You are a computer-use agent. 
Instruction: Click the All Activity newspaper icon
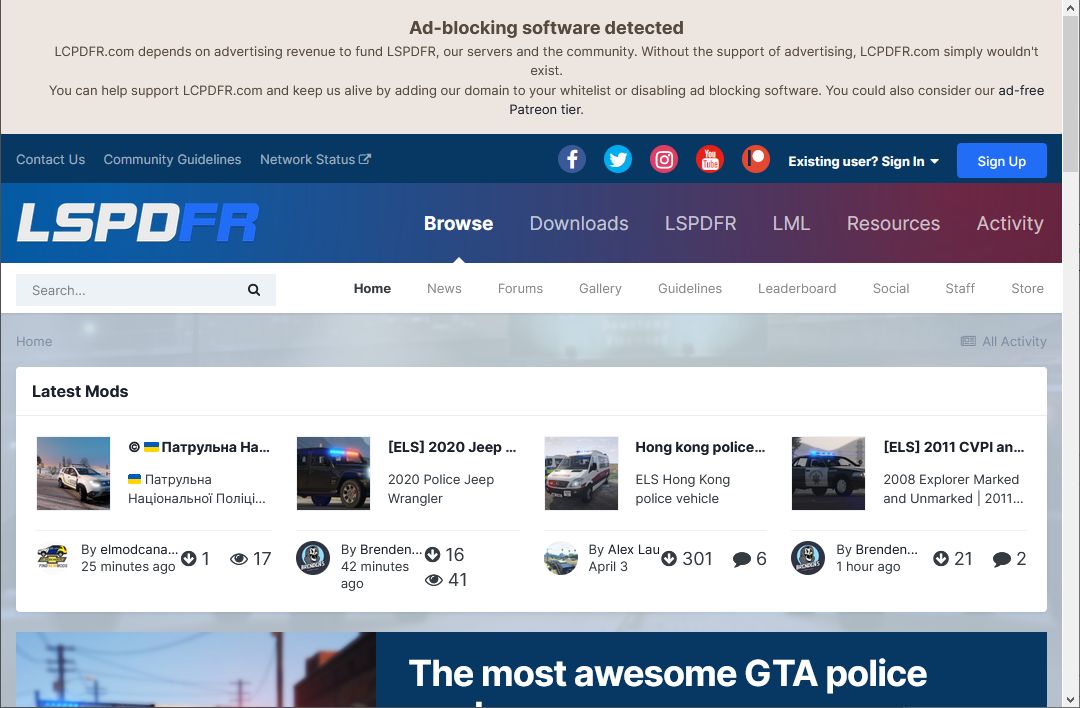[968, 341]
